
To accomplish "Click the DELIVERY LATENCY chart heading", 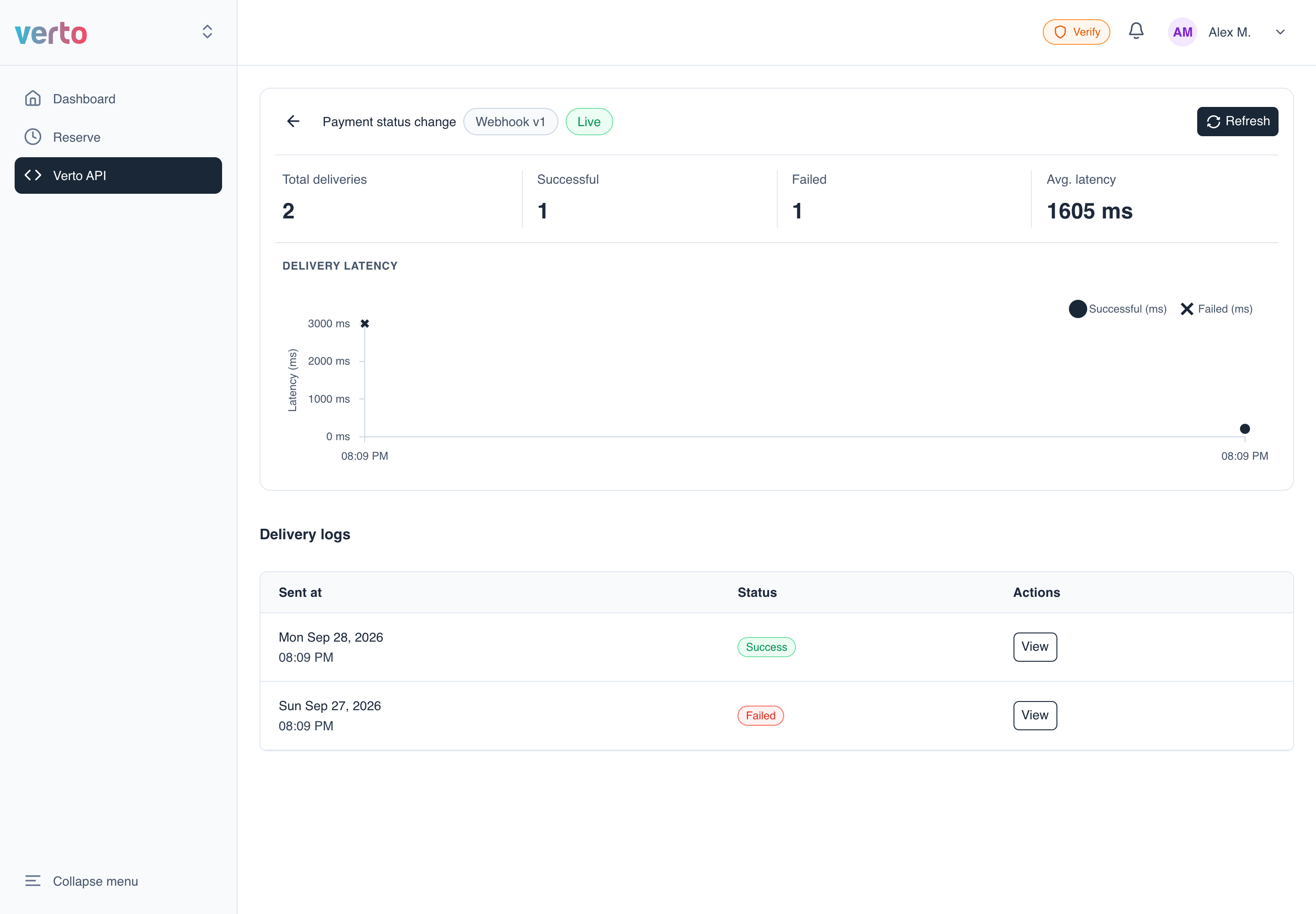I will 340,266.
